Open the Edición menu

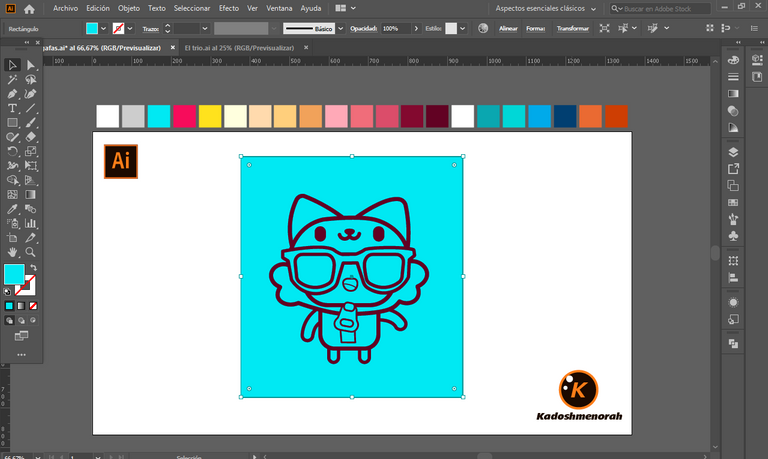[98, 8]
